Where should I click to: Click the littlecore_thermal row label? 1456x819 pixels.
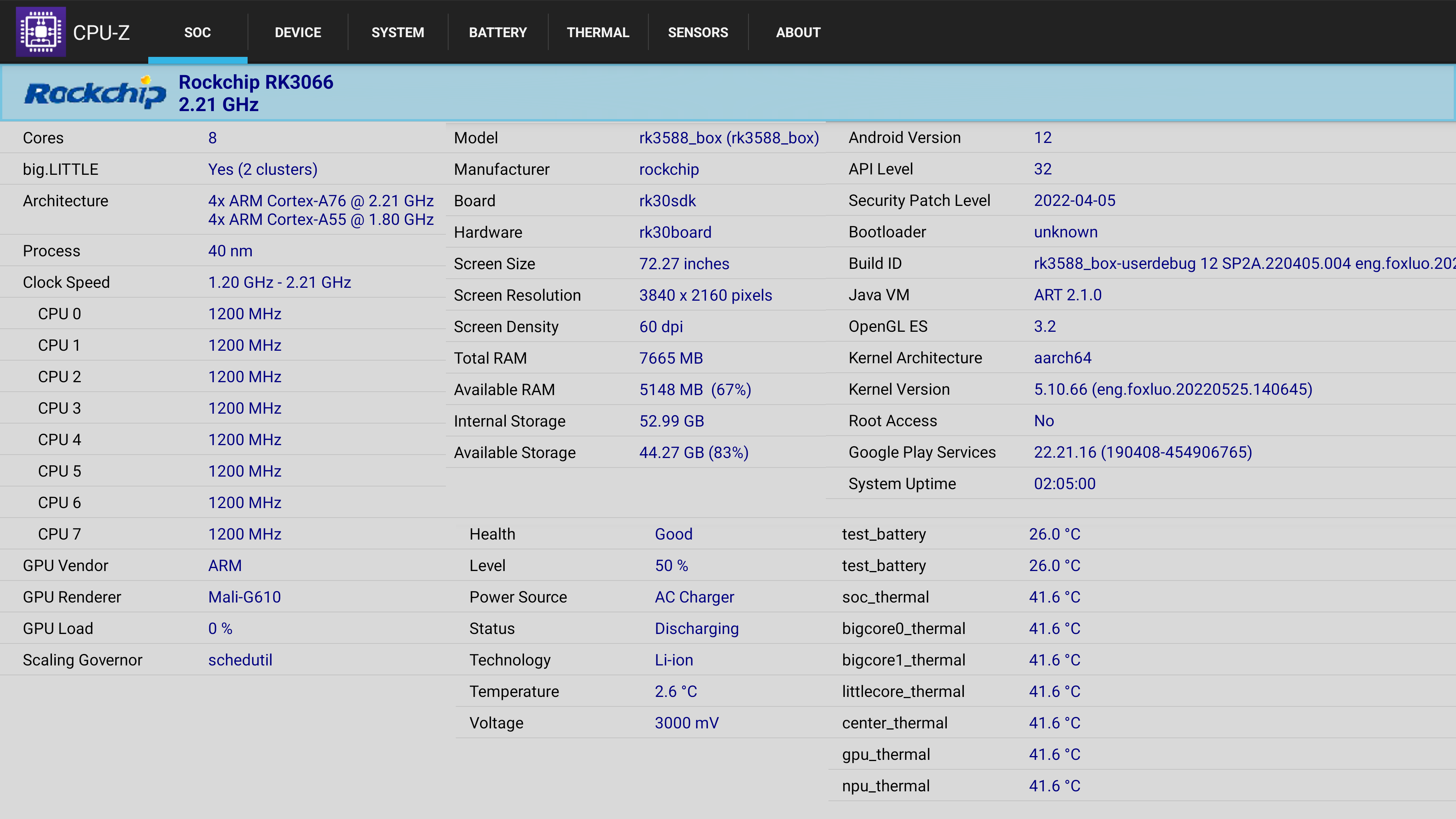coord(903,692)
